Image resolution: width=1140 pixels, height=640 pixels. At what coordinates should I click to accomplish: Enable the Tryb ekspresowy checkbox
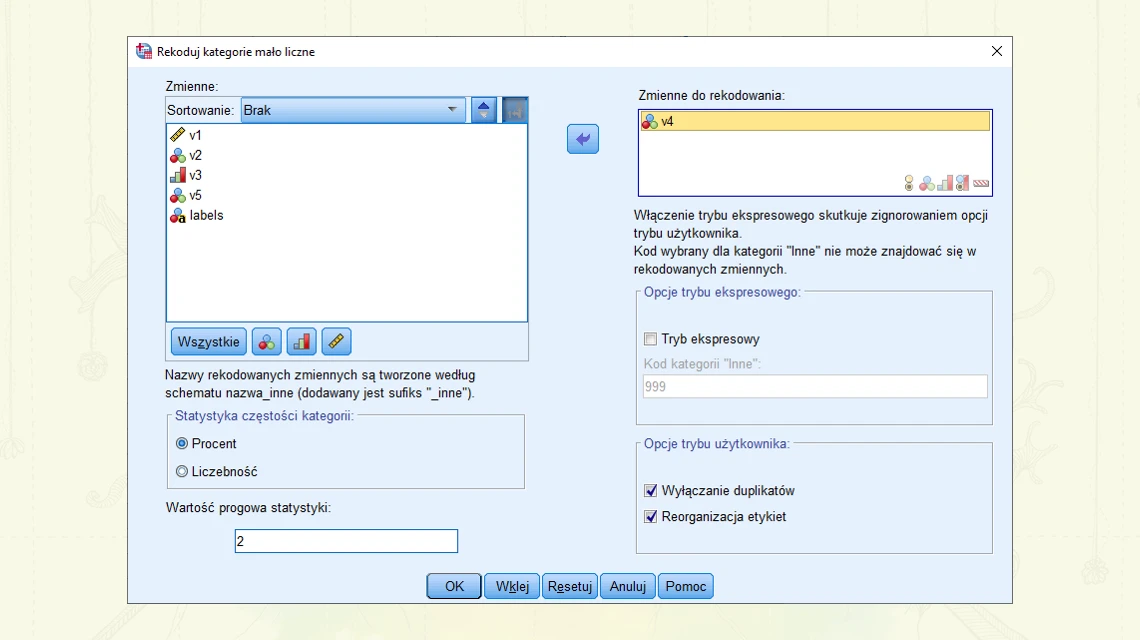point(651,339)
